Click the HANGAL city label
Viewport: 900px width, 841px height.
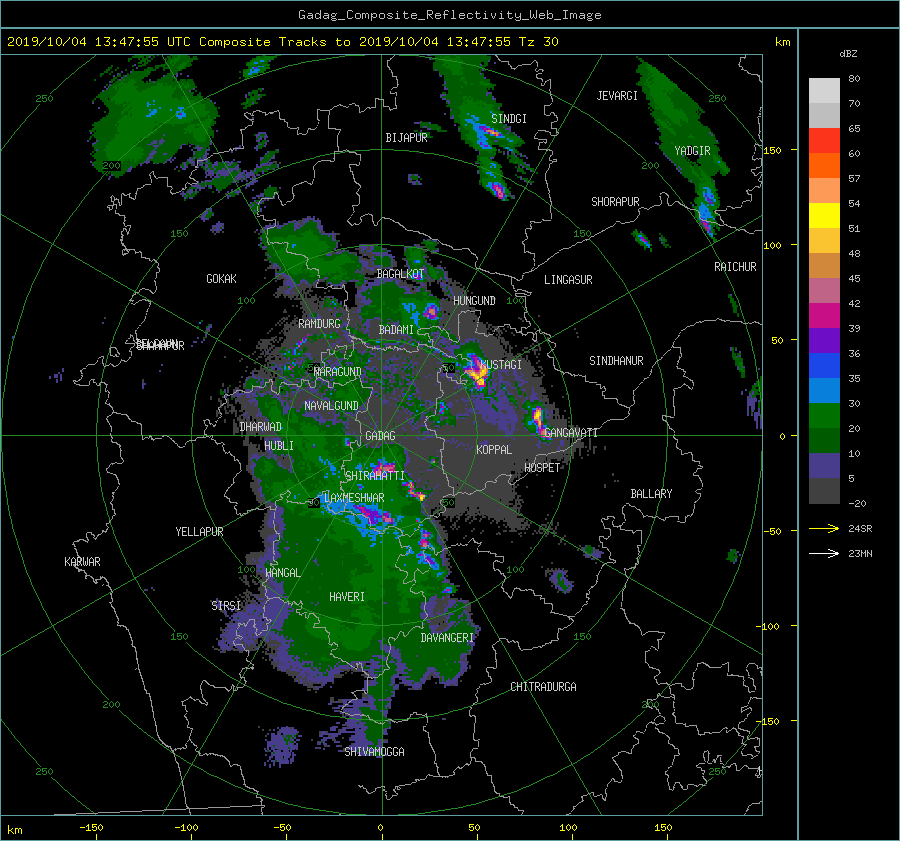click(x=282, y=573)
